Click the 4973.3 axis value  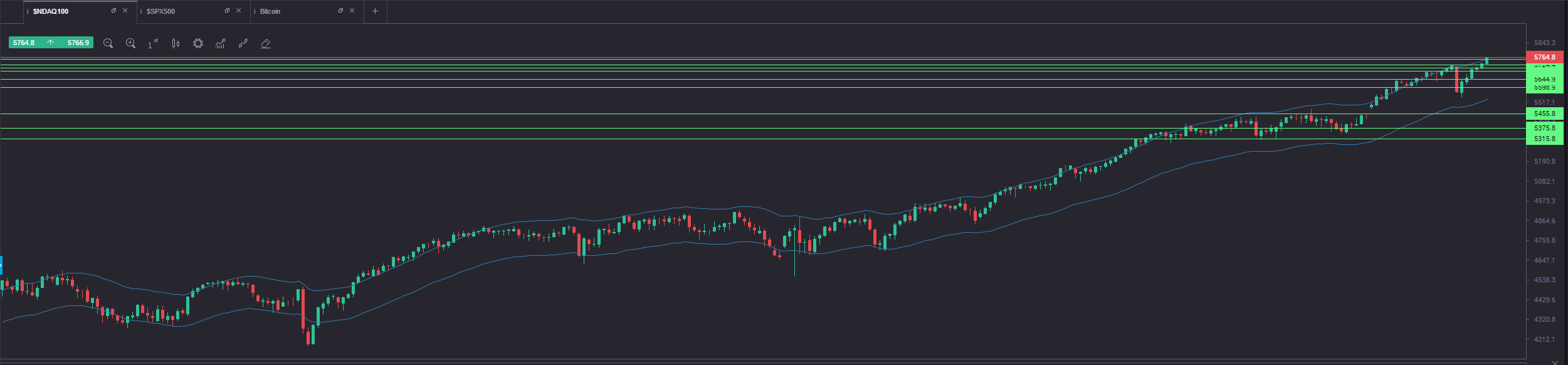coord(1544,201)
